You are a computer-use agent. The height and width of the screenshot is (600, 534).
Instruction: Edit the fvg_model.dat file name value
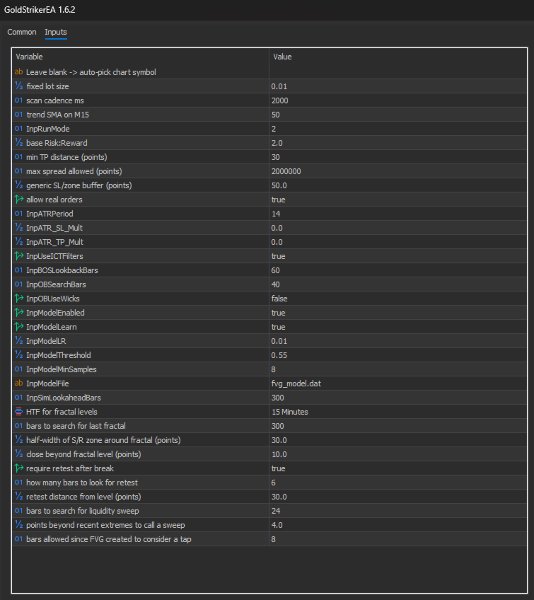point(398,383)
